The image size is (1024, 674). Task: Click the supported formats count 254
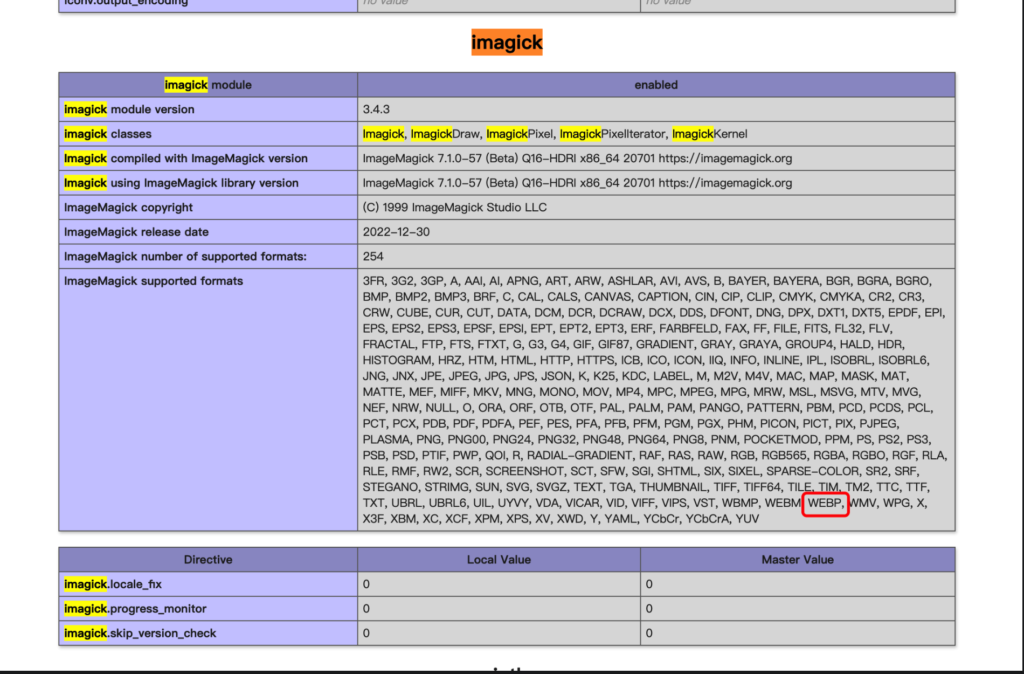click(x=373, y=256)
